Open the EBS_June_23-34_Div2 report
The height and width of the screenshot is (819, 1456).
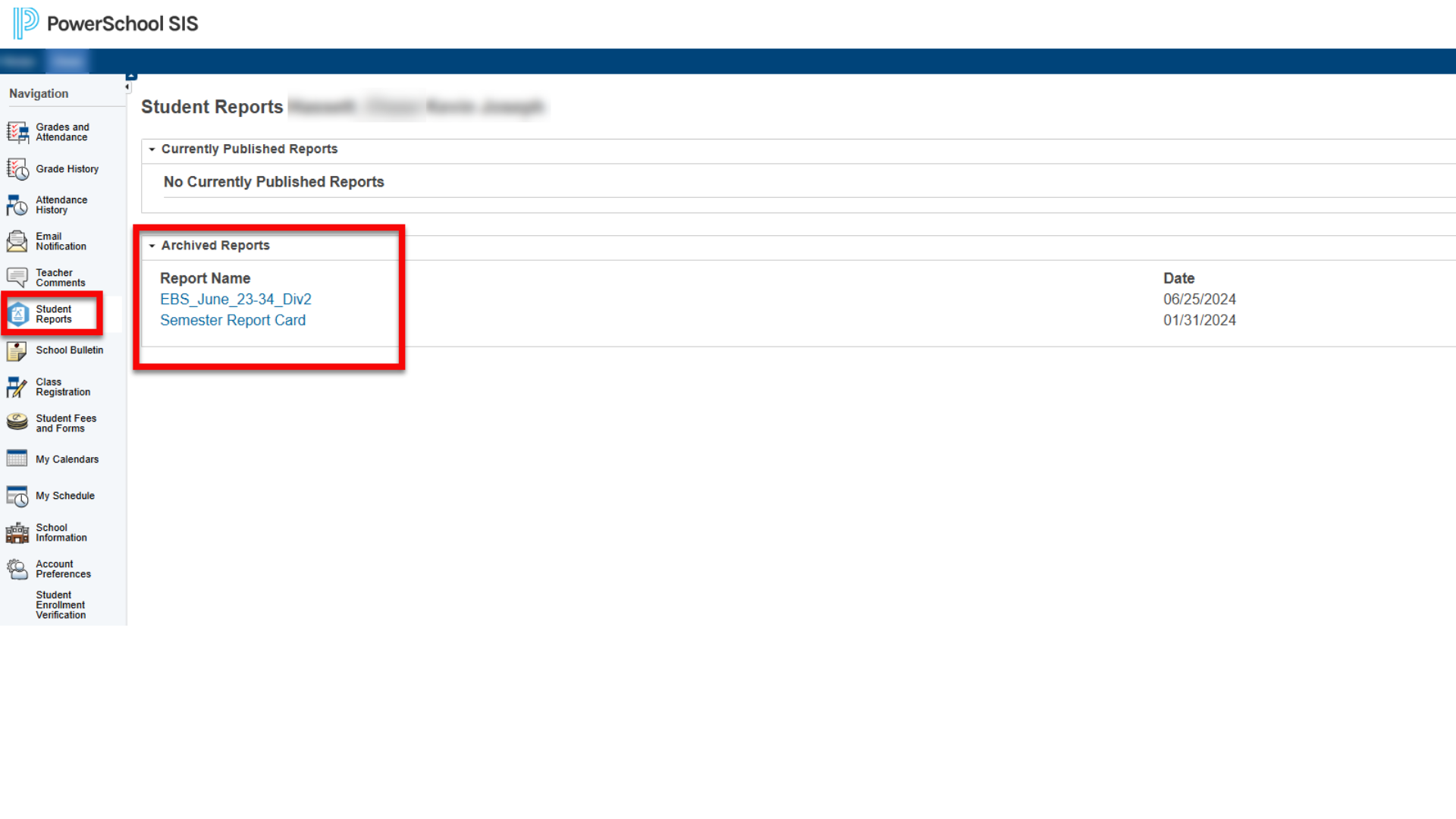[236, 300]
